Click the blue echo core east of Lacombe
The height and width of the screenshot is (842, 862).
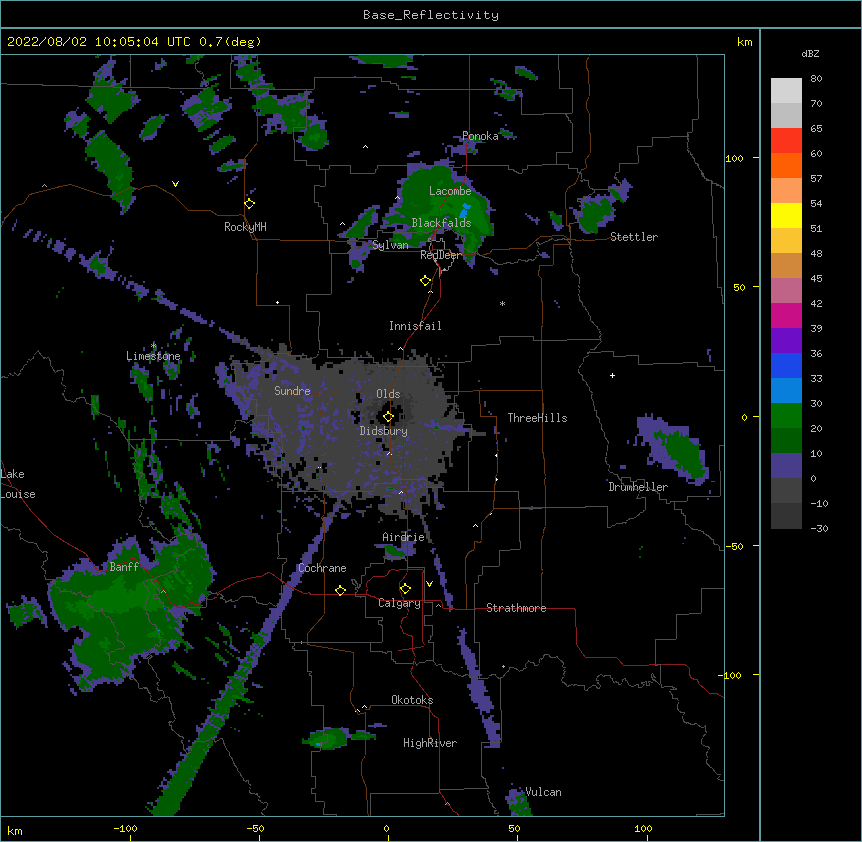pyautogui.click(x=465, y=210)
